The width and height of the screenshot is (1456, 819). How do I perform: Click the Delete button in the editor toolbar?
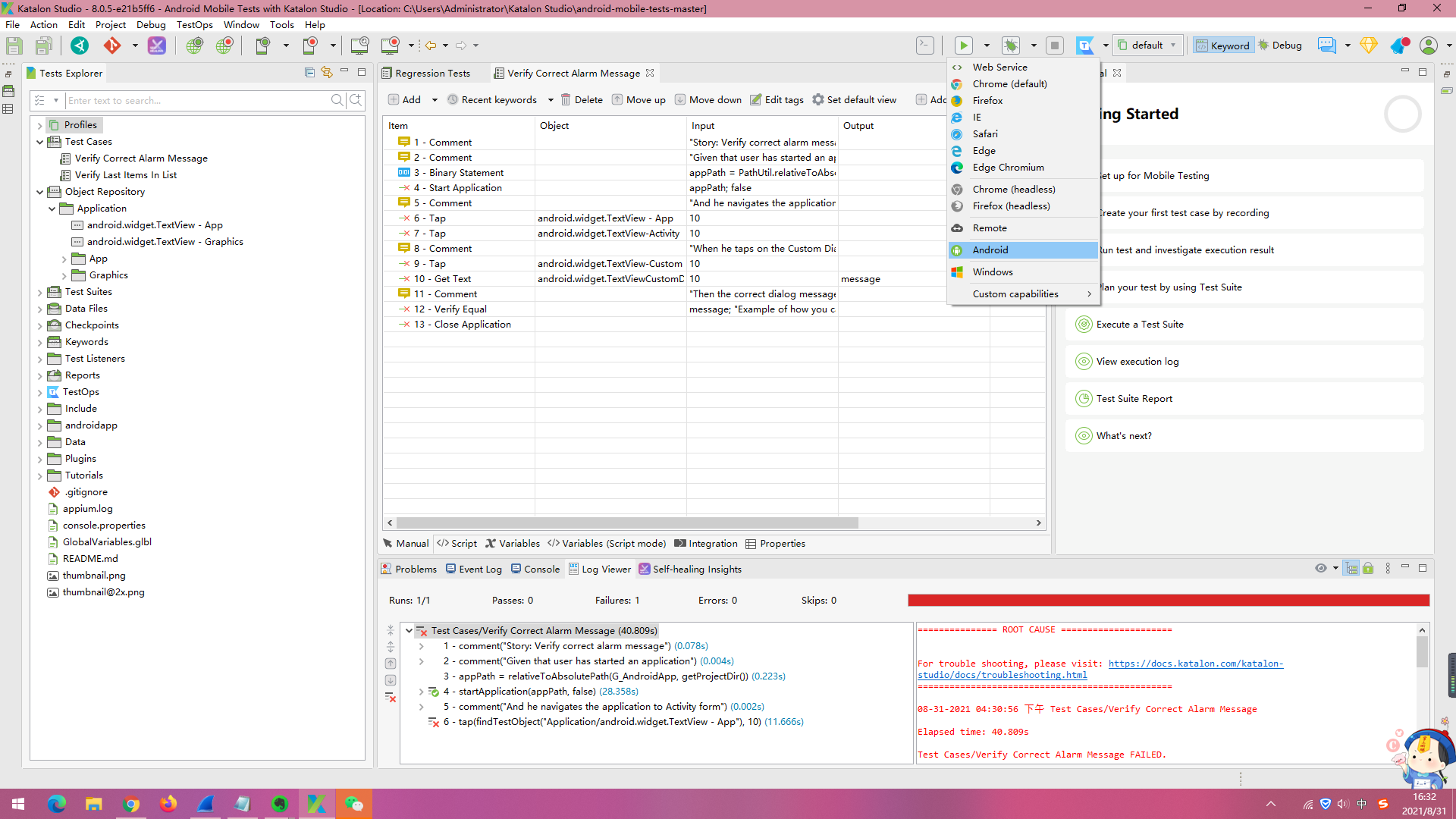click(582, 100)
